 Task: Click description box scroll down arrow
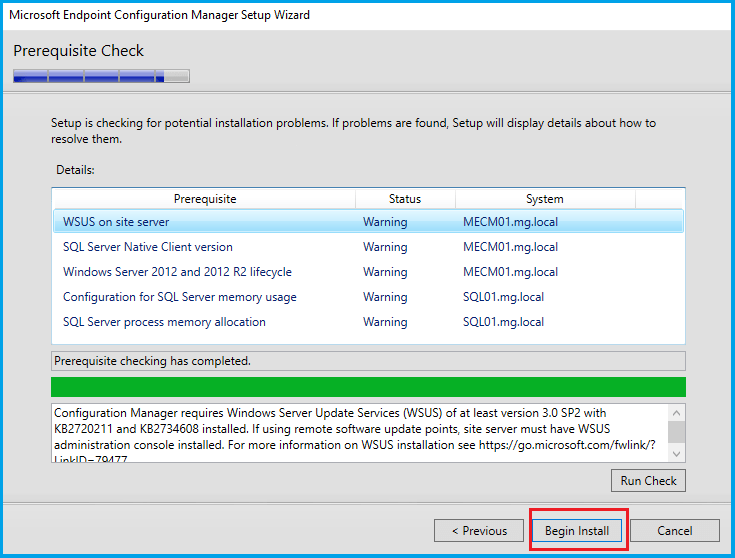[x=677, y=453]
